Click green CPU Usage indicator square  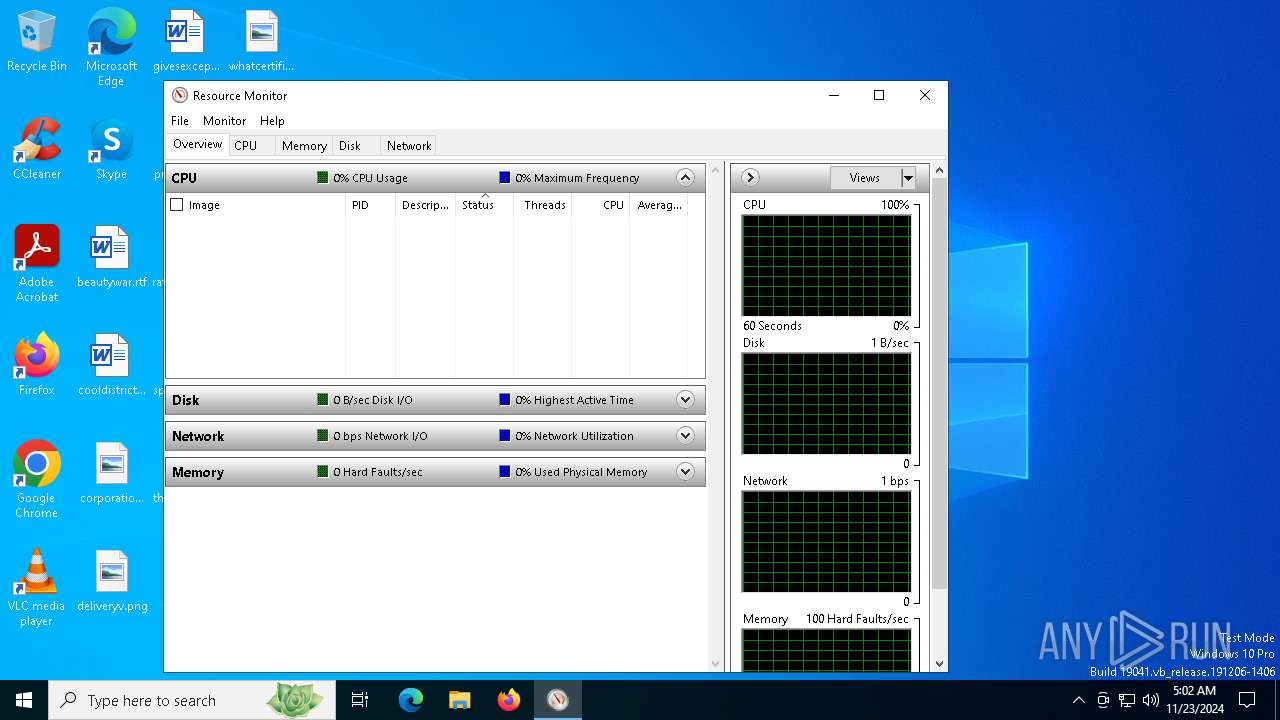322,178
